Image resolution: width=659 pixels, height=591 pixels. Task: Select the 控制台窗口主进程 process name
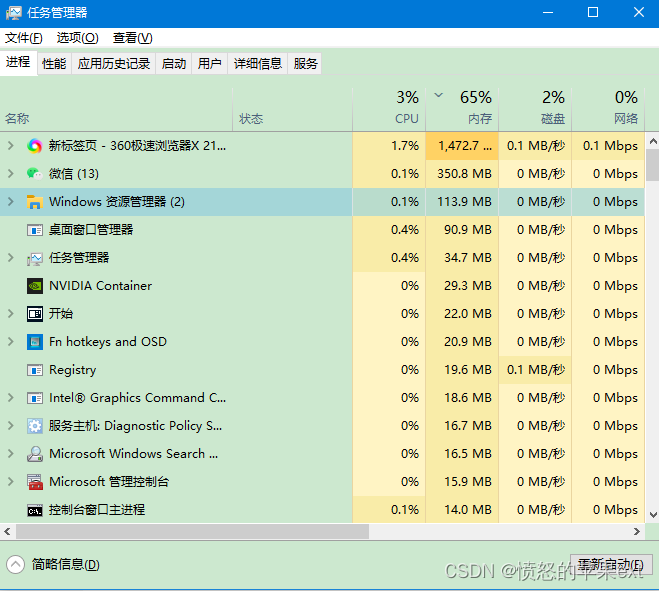[x=97, y=510]
